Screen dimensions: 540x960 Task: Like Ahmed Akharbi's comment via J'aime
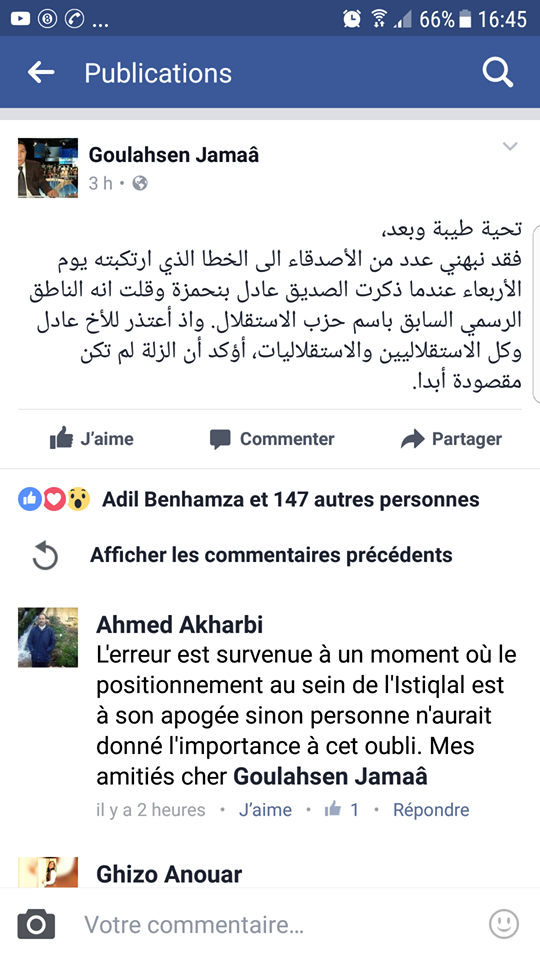[x=265, y=810]
